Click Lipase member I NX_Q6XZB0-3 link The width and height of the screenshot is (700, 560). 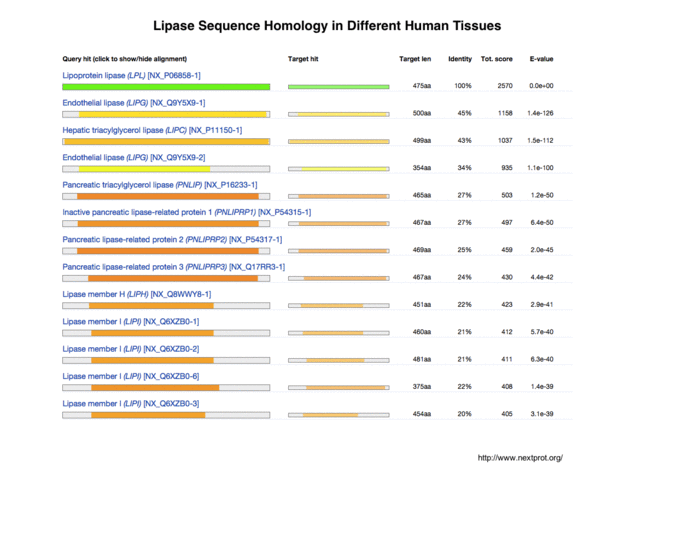(130, 403)
